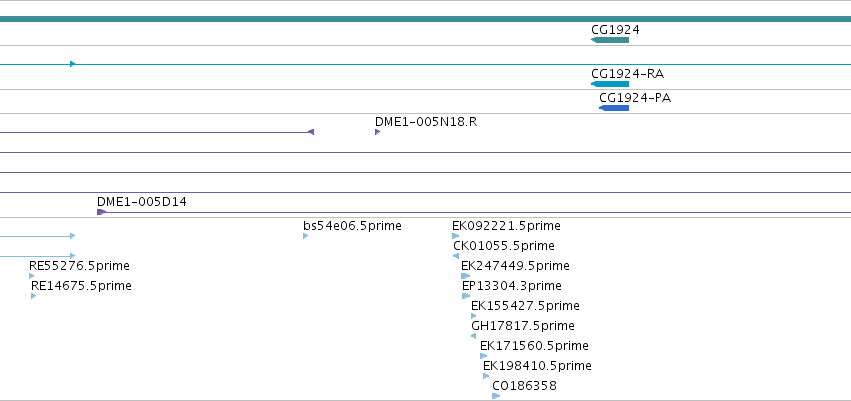Click the bs54e06.5prime arrow glyph
Image resolution: width=851 pixels, height=401 pixels.
[x=306, y=236]
